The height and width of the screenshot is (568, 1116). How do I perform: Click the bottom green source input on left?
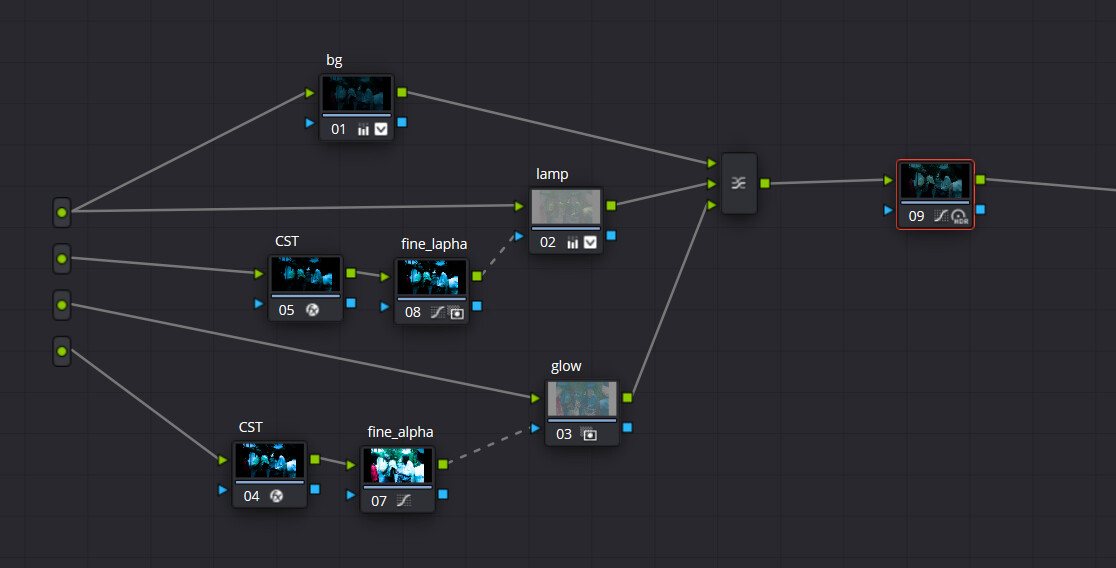pyautogui.click(x=62, y=351)
